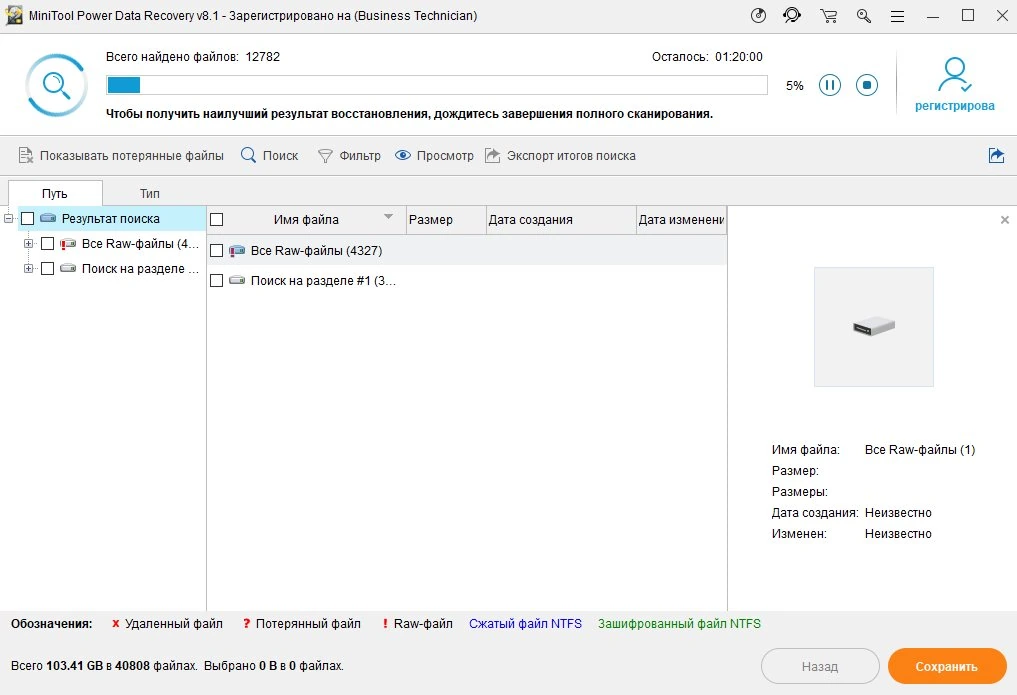
Task: Click Show lost files document icon
Action: (x=25, y=156)
